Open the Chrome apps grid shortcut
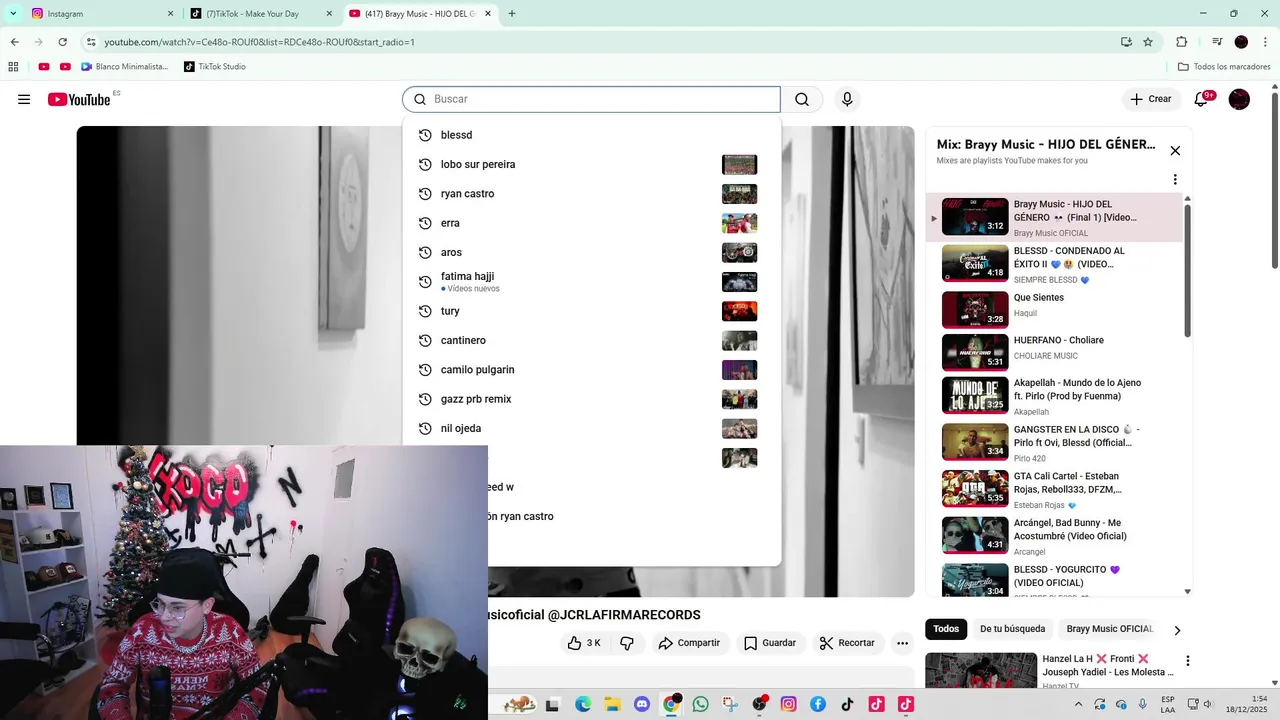The width and height of the screenshot is (1280, 720). coord(13,67)
